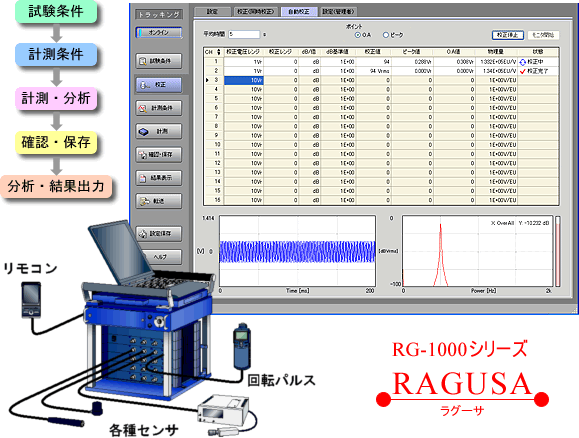
Task: Select the OA point radio button
Action: [357, 35]
